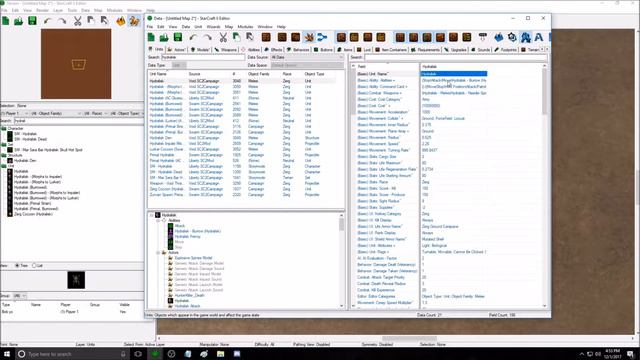Click New document icon in Data editor toolbar
This screenshot has height=360, width=640.
(x=151, y=37)
